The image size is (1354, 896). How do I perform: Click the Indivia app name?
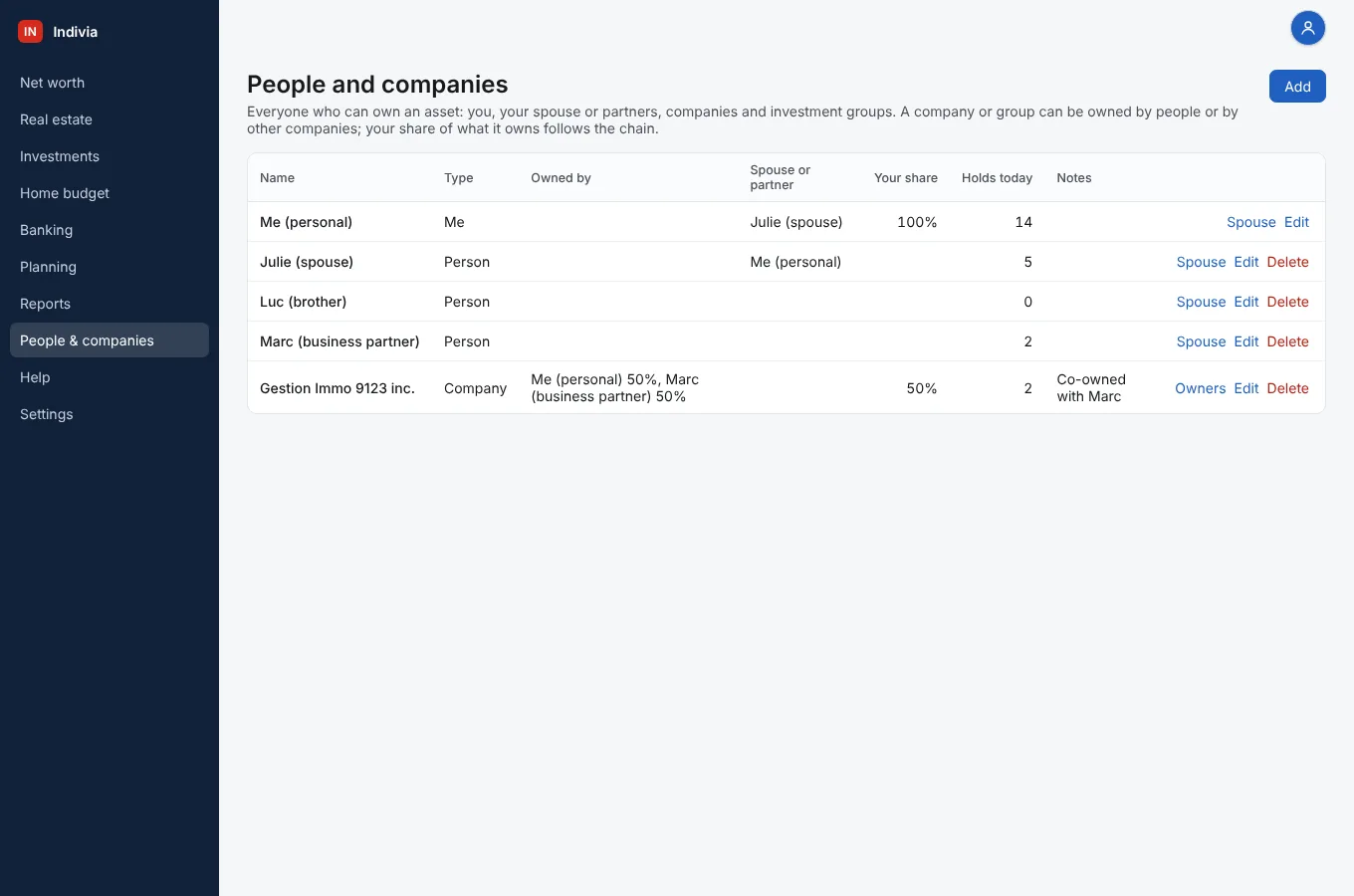tap(76, 32)
